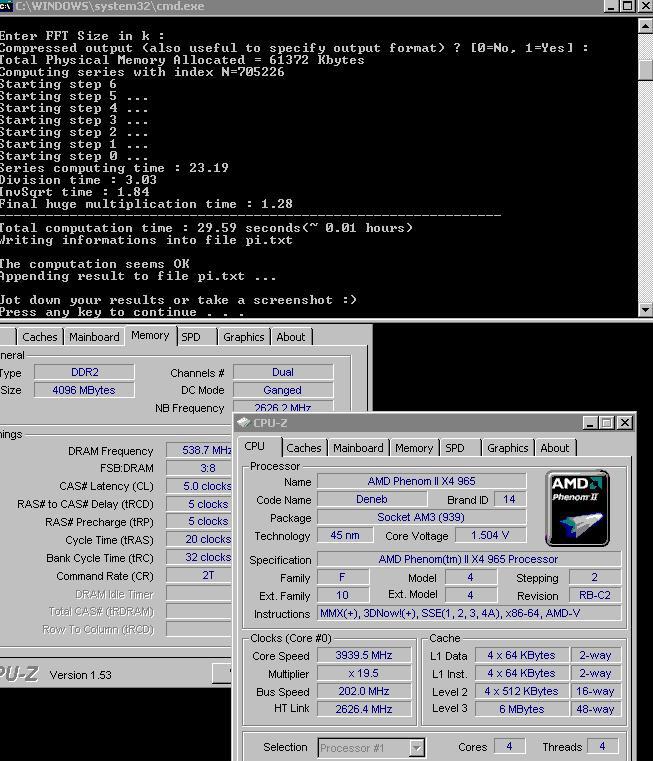Click the cmd.exe title bar icon
This screenshot has height=761, width=653.
point(6,6)
